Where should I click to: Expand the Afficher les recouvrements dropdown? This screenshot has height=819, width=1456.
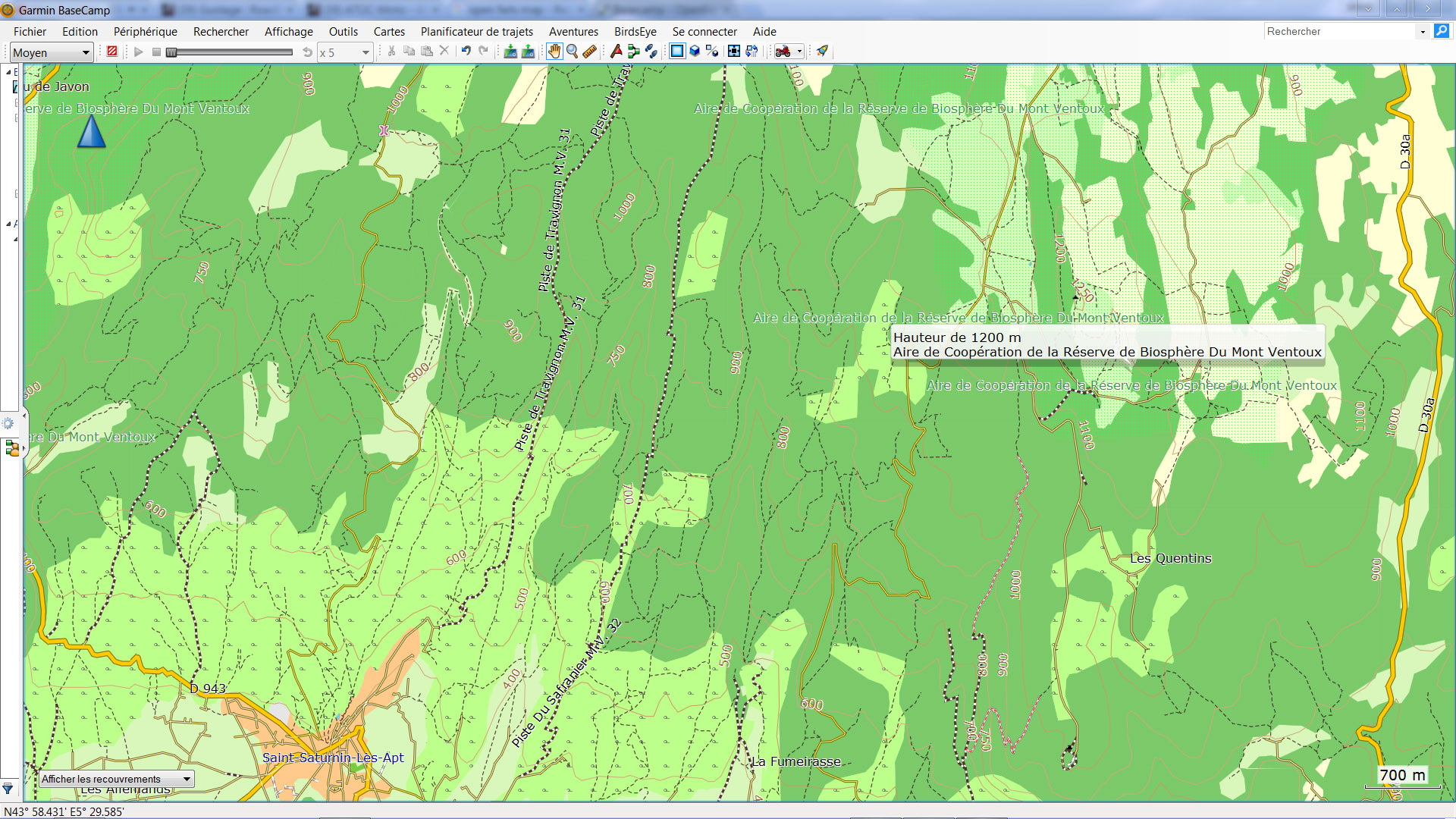[187, 779]
